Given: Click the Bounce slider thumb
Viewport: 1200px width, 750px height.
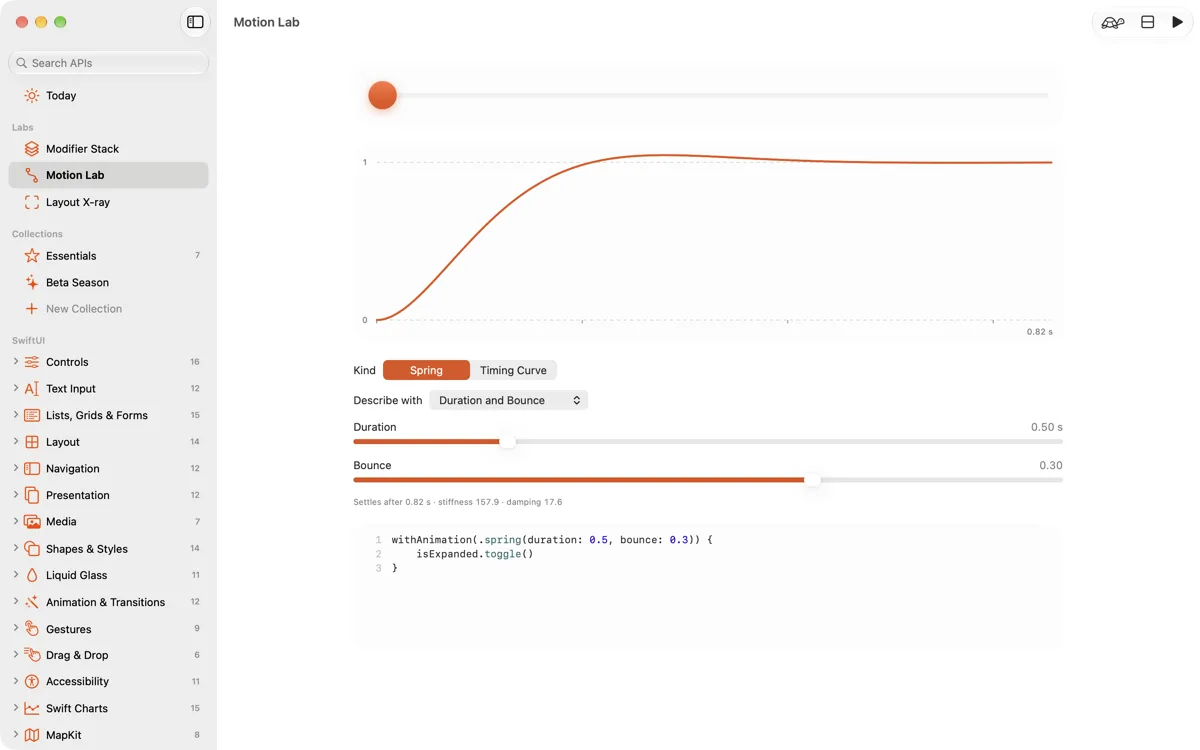Looking at the screenshot, I should coord(813,480).
